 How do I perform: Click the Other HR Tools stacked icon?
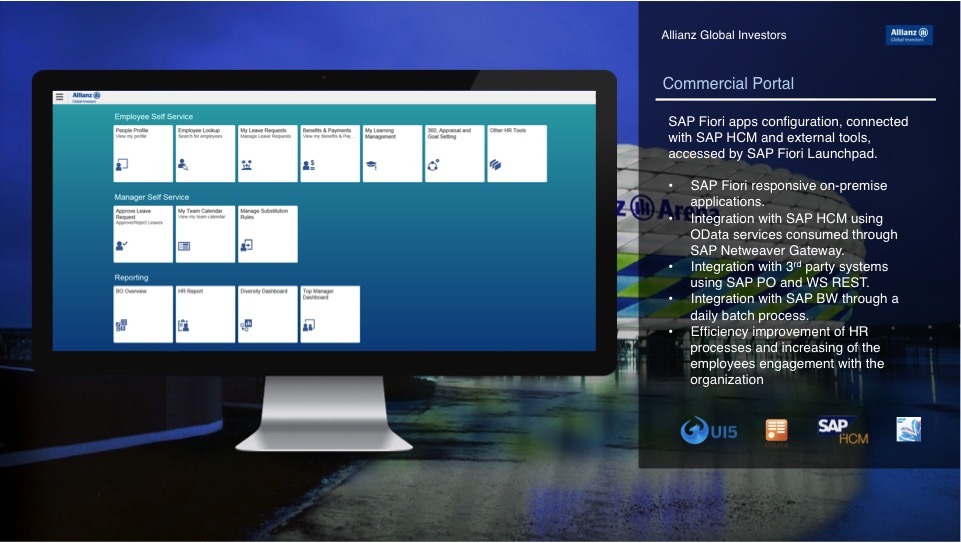coord(495,165)
